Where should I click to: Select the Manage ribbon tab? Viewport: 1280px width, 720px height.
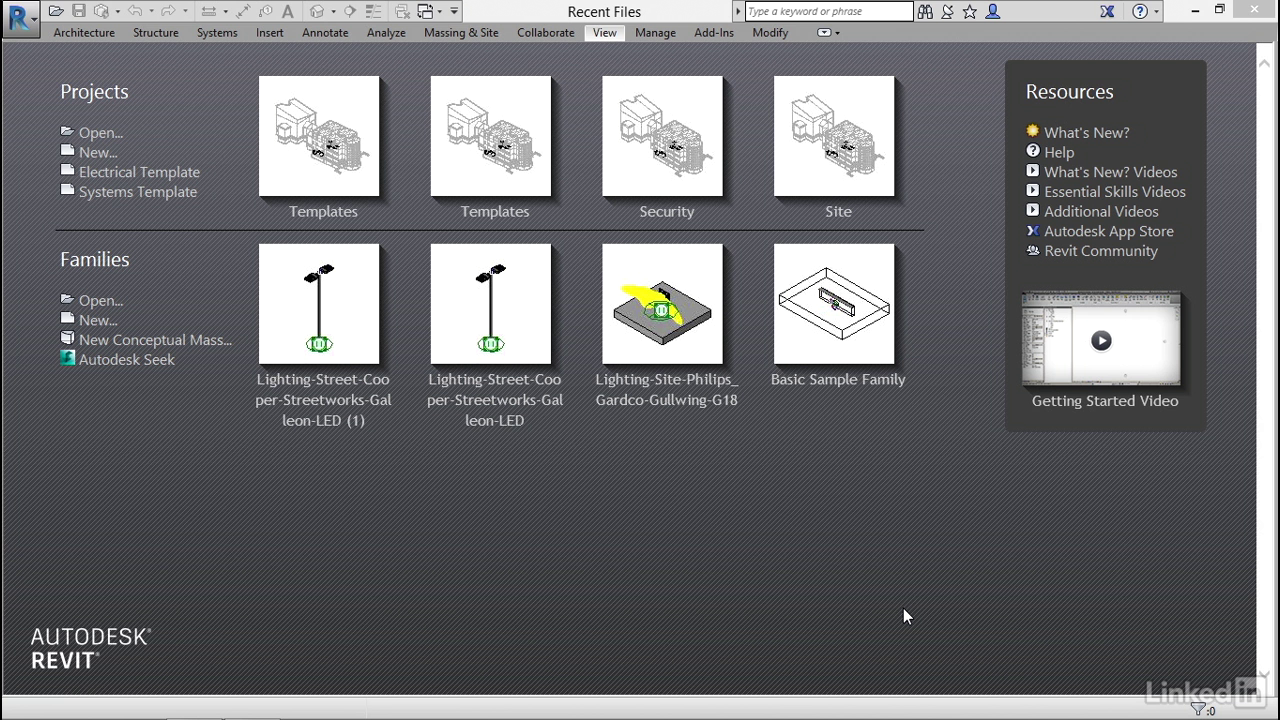click(655, 33)
